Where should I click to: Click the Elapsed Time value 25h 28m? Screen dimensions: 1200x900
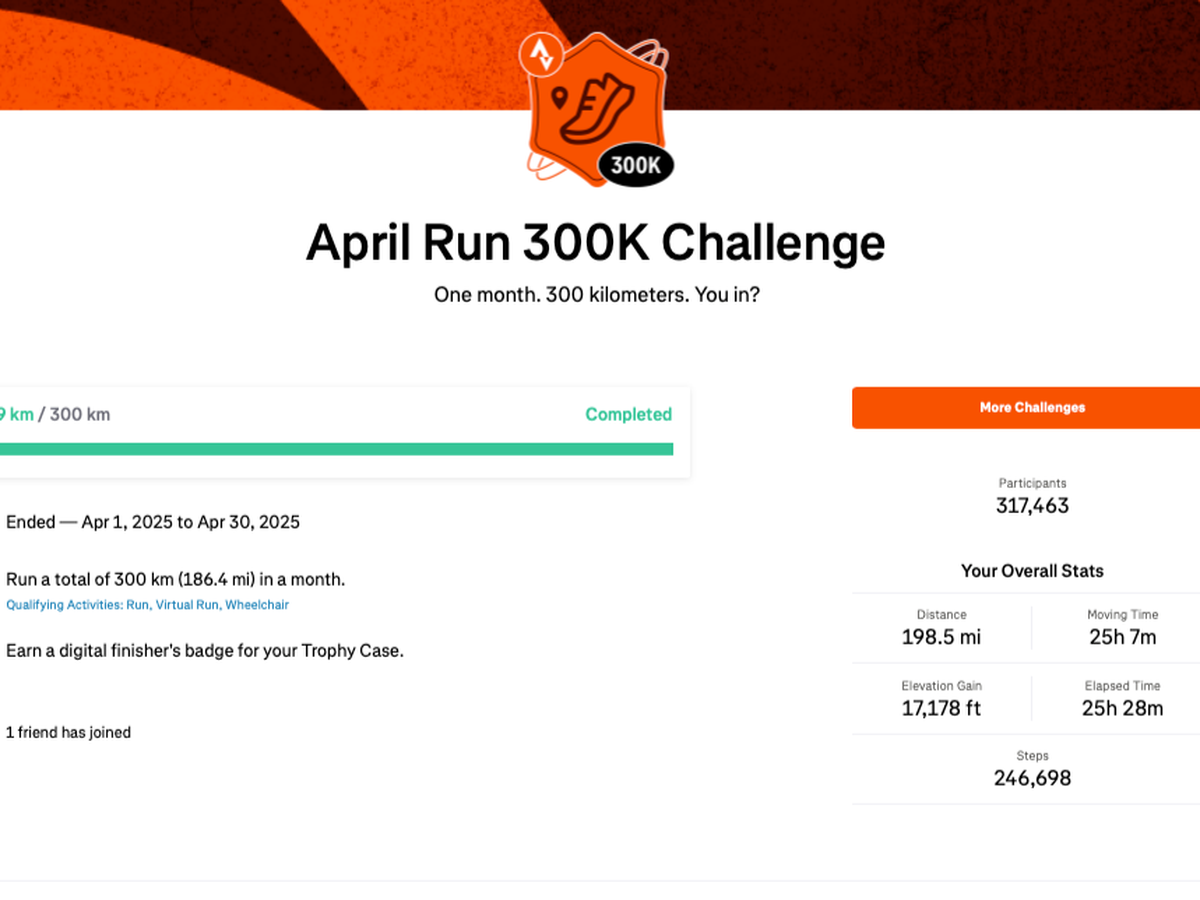click(x=1122, y=708)
